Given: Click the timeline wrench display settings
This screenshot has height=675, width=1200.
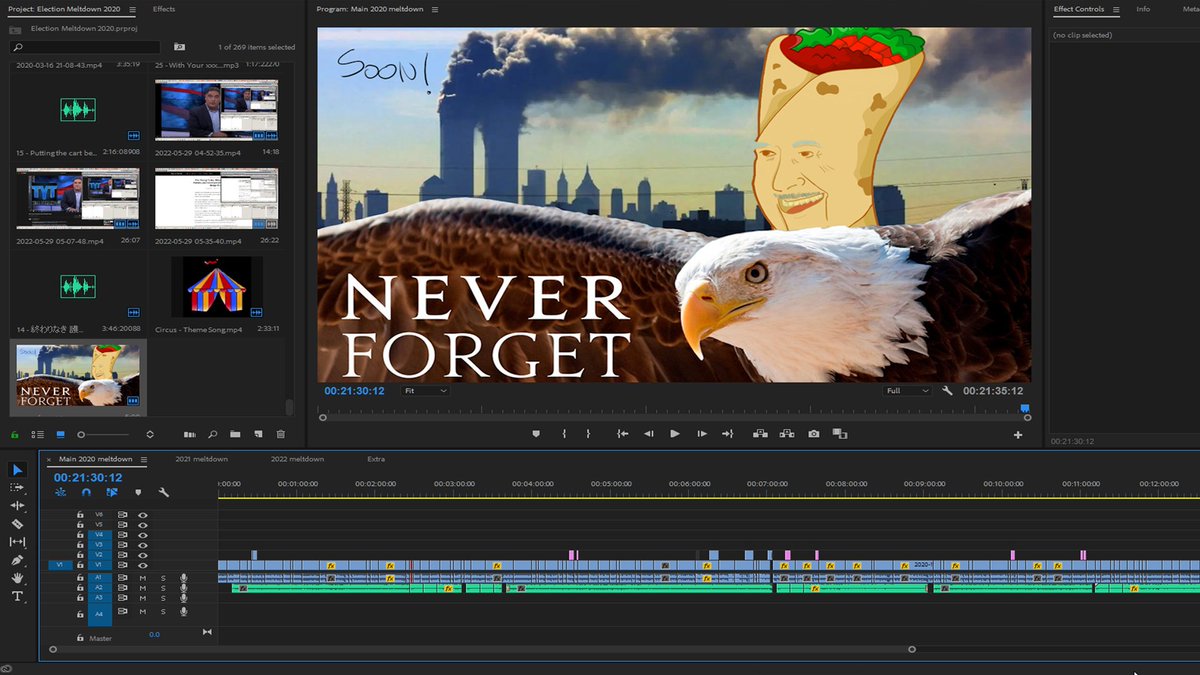Looking at the screenshot, I should coord(164,492).
